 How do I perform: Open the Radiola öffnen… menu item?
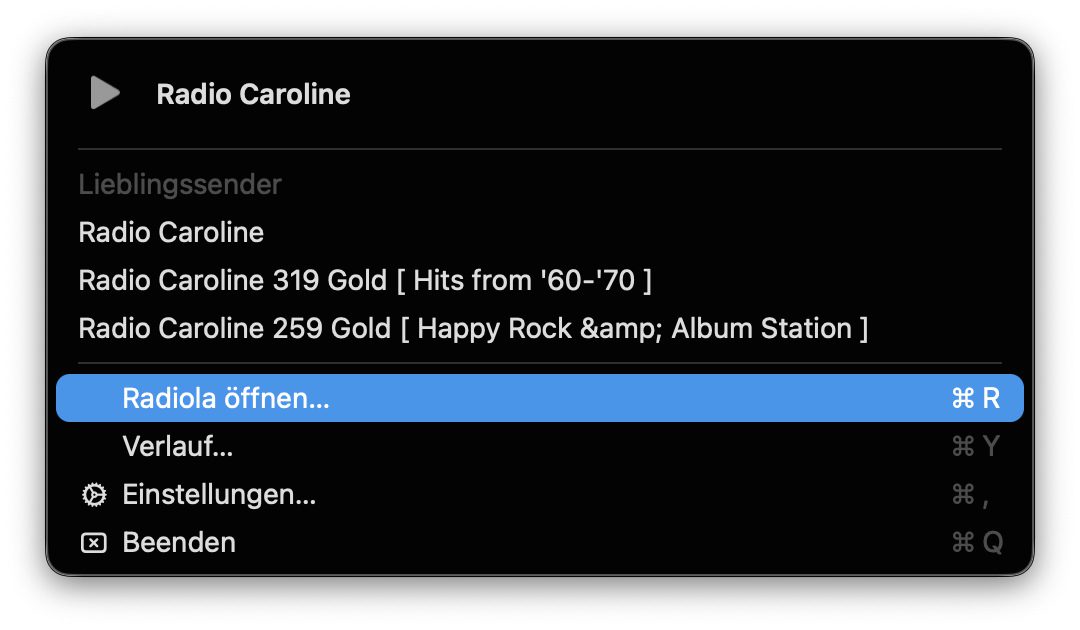pyautogui.click(x=226, y=399)
